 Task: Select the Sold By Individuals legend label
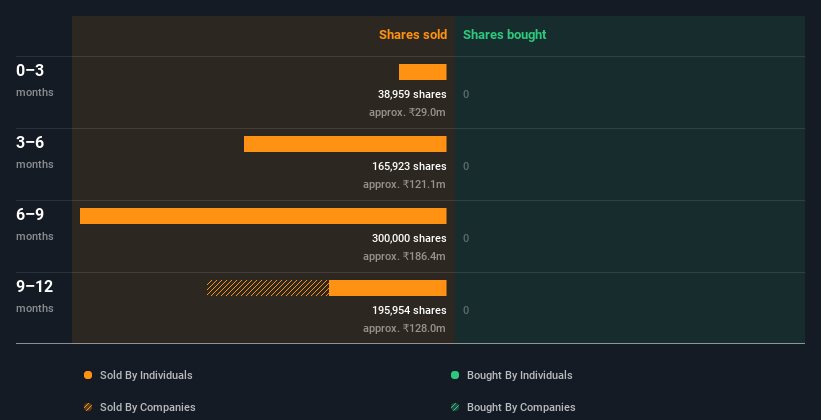coord(146,375)
